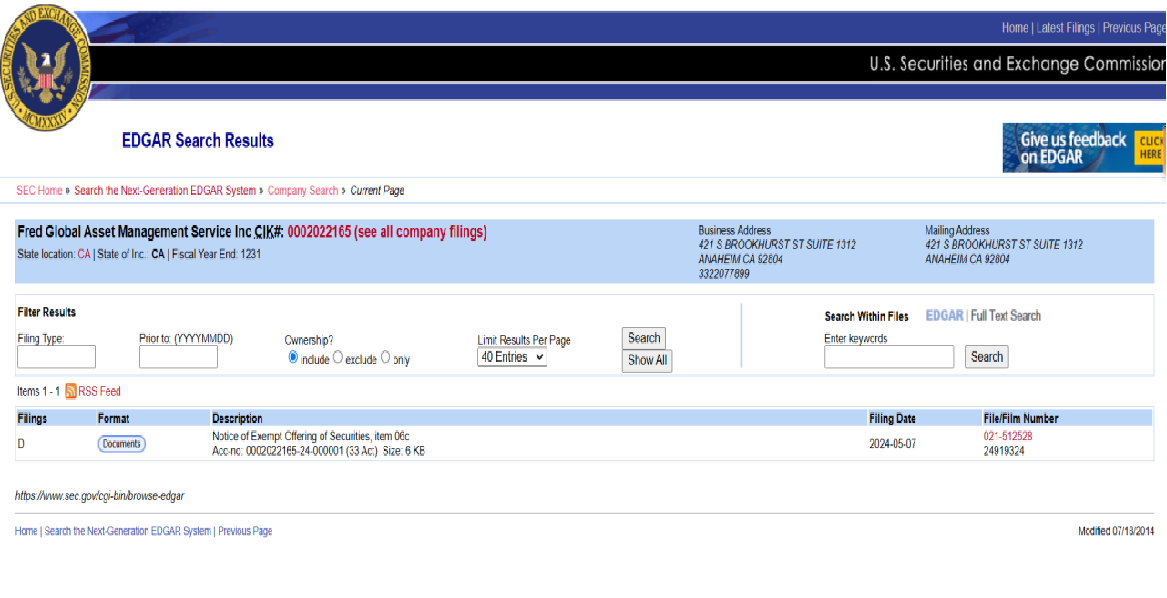Select the include ownership radio button
The image size is (1167, 598).
(x=293, y=358)
